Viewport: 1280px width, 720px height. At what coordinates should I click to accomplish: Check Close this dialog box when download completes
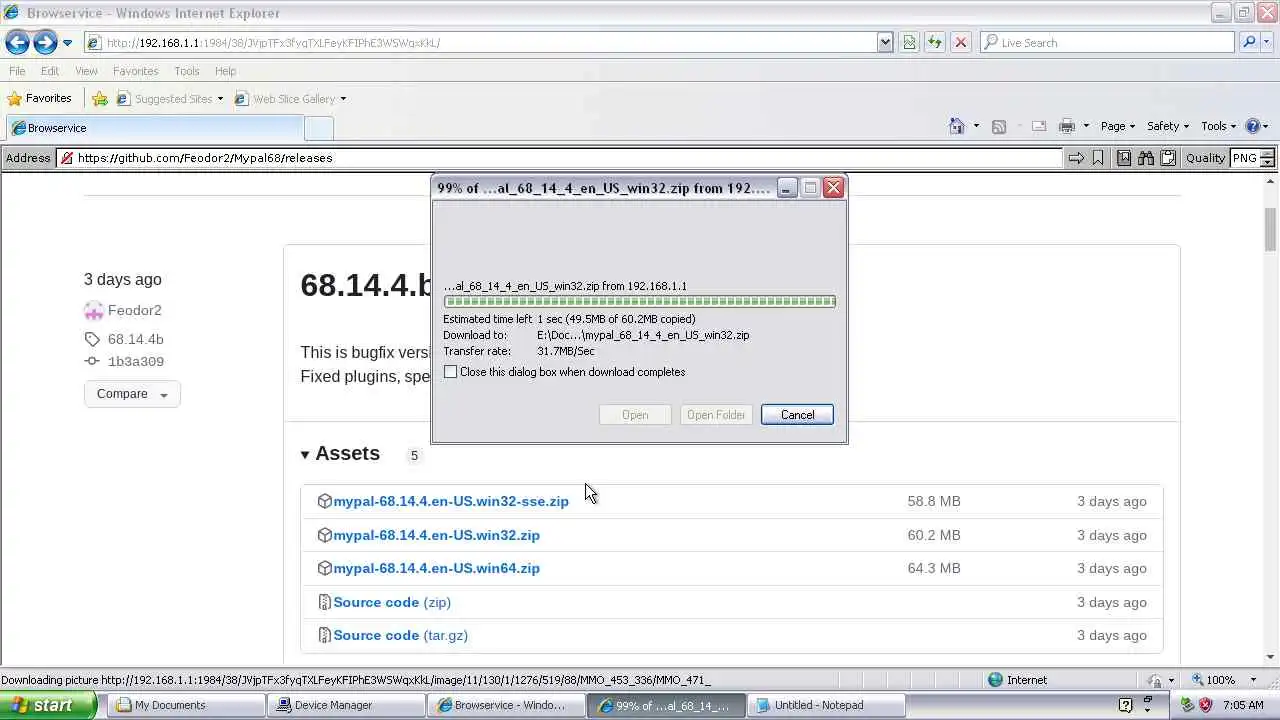pos(450,372)
